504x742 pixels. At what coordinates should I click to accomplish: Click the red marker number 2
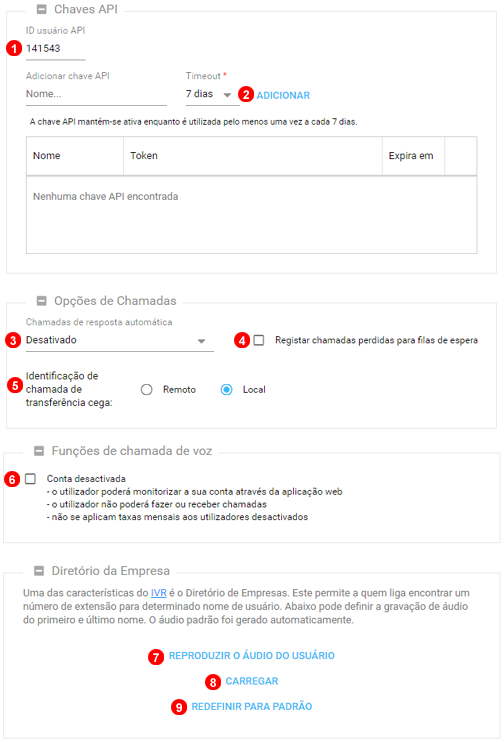pyautogui.click(x=246, y=94)
